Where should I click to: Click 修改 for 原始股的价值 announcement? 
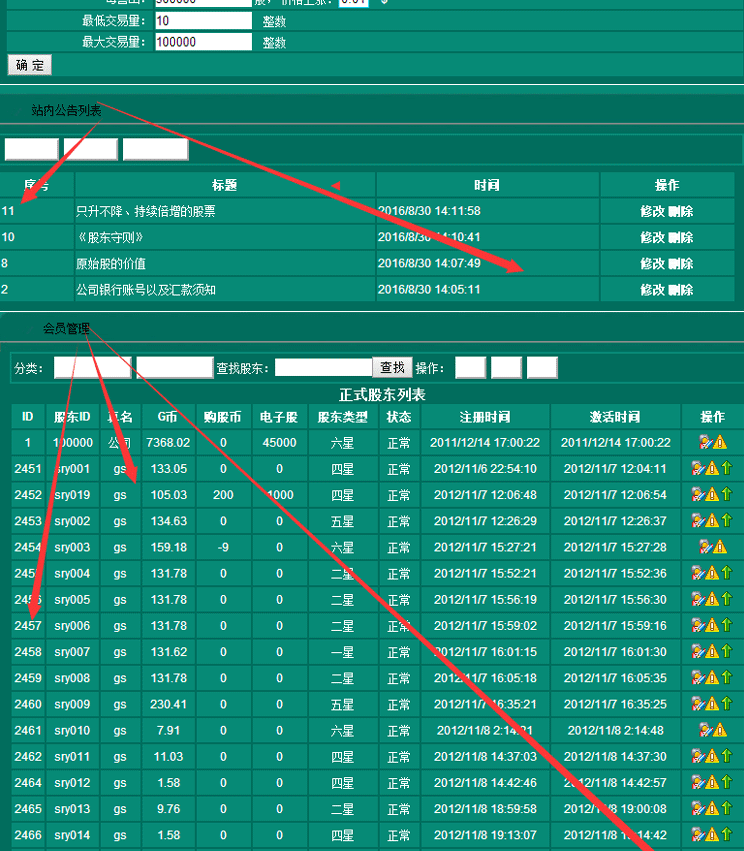coord(652,264)
